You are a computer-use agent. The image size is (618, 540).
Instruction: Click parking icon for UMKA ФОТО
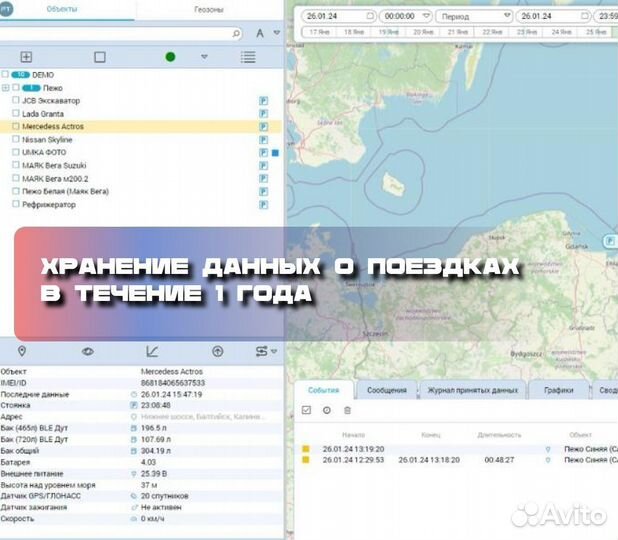point(264,153)
